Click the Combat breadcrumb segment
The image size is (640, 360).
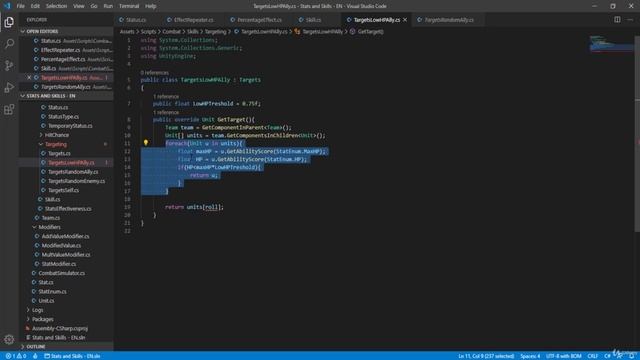coord(171,31)
